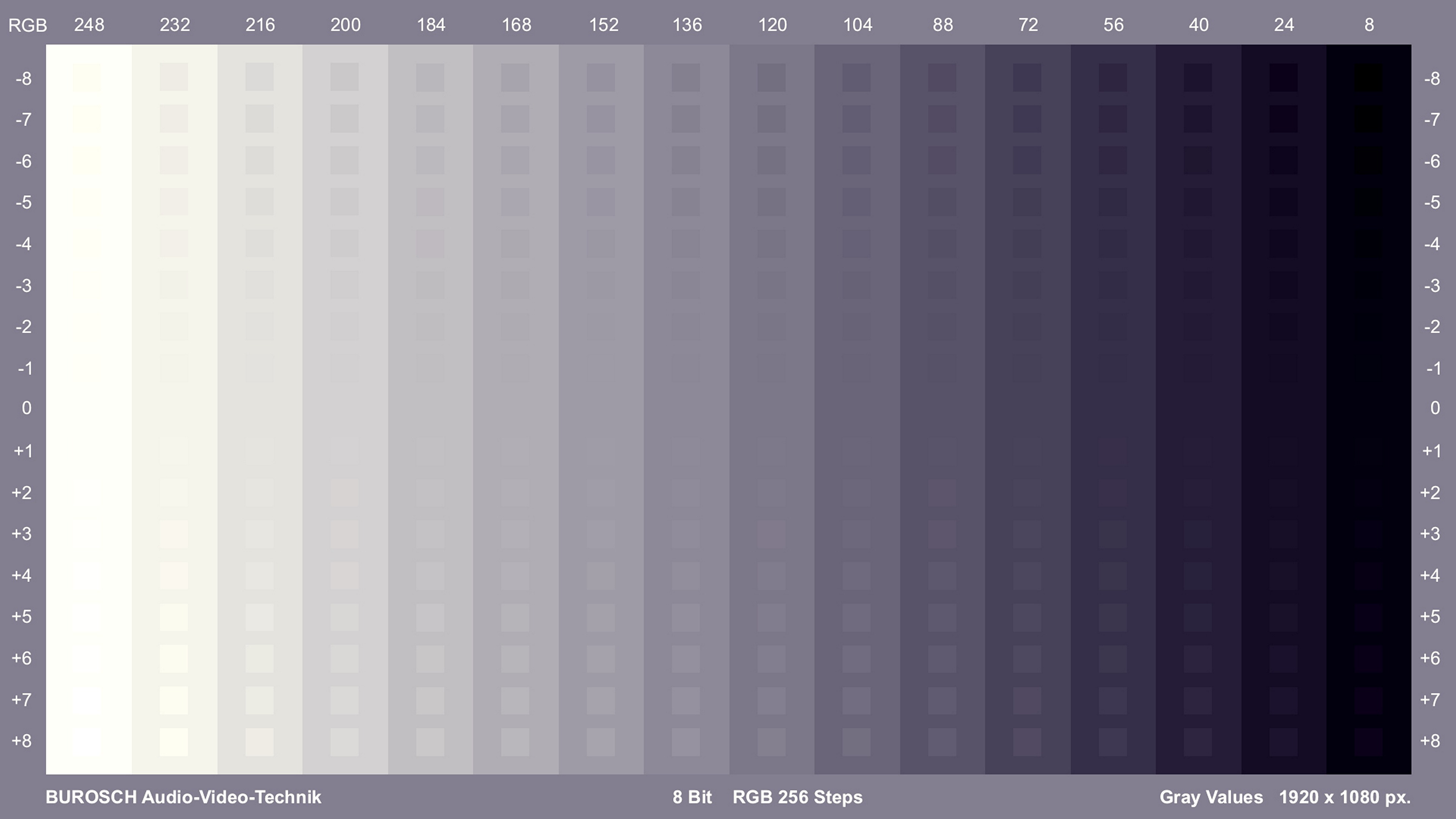Click the 40 column +7 patch
The height and width of the screenshot is (819, 1456).
point(1198,700)
